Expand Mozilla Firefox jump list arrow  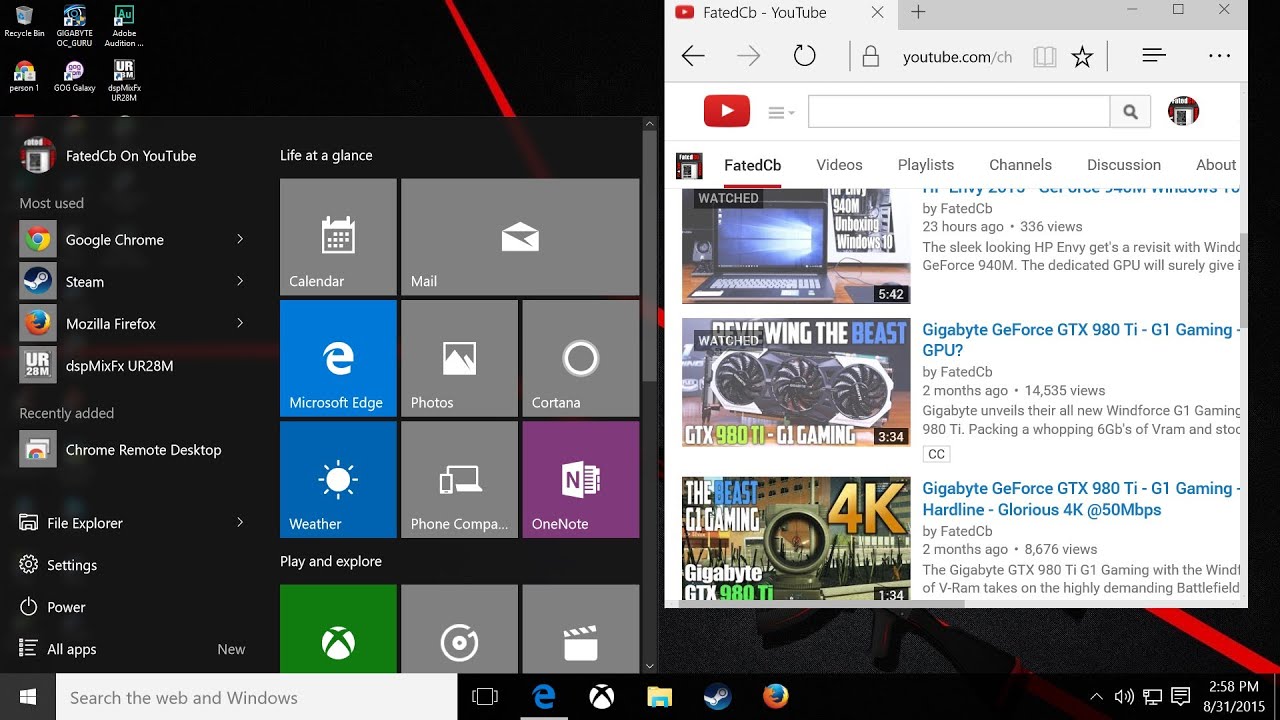240,323
